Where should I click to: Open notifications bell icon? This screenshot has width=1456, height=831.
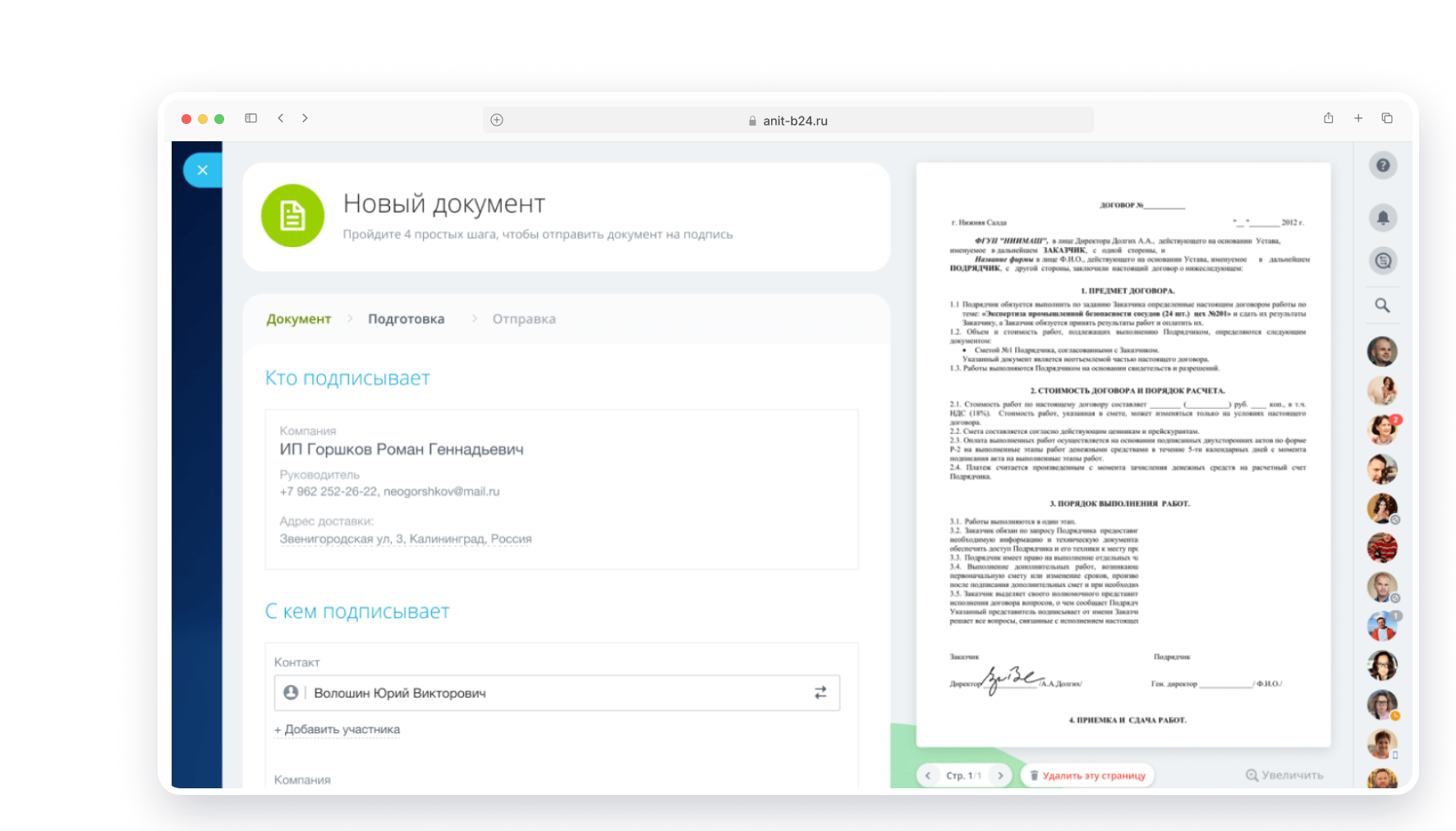[x=1383, y=218]
